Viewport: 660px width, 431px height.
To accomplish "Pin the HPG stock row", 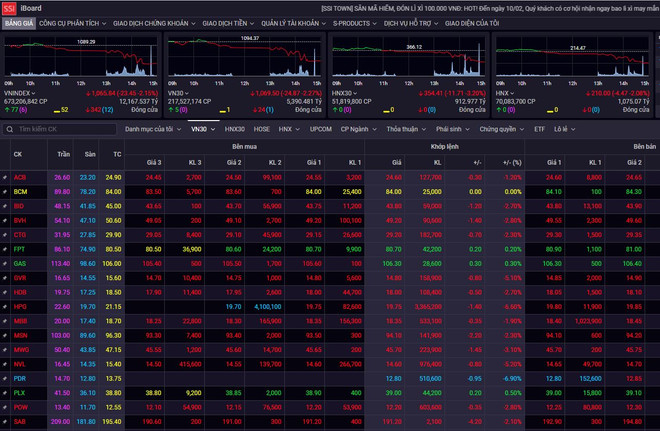I will tap(6, 306).
